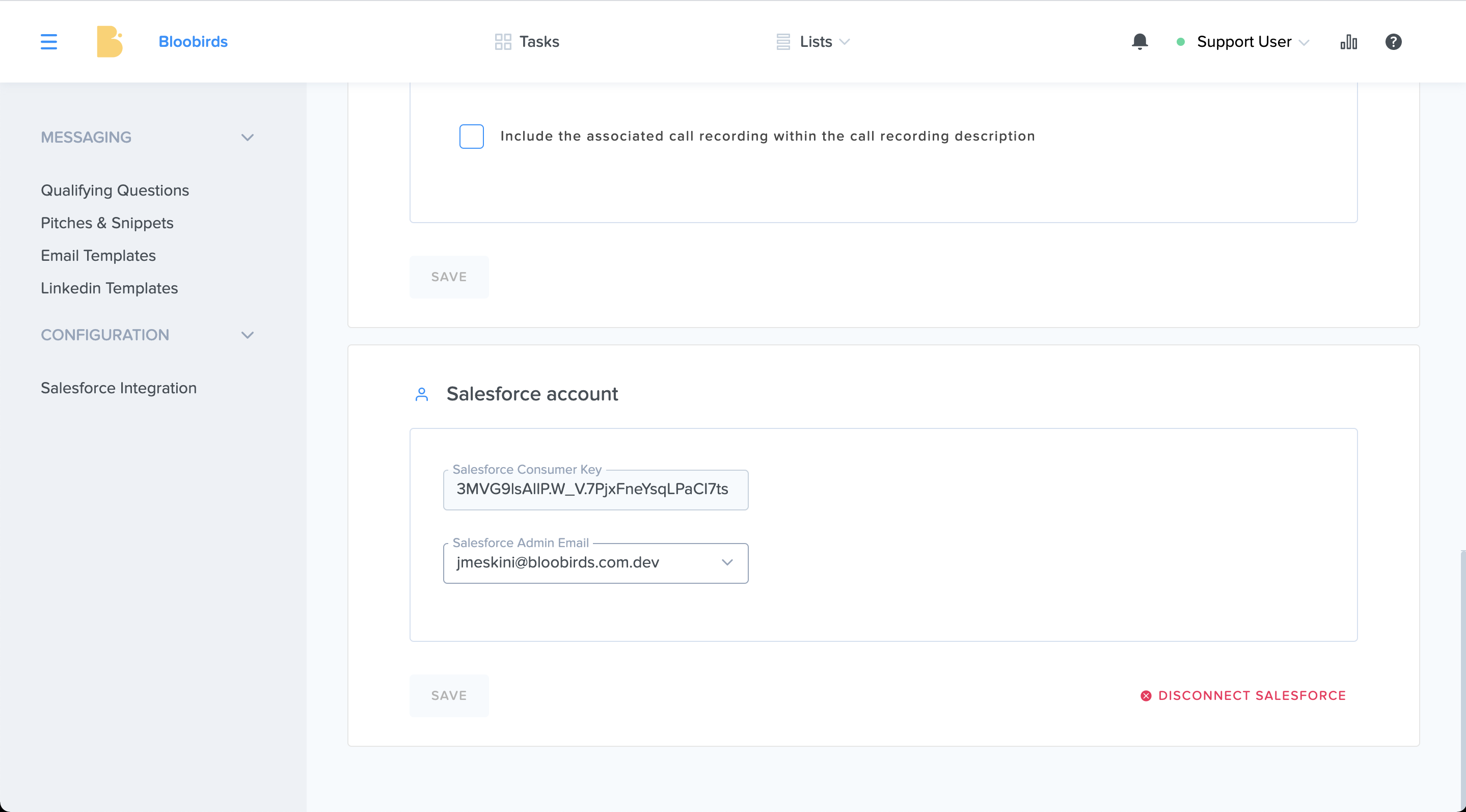Screen dimensions: 1466x812
Task: Open the Salesforce Admin Email dropdown
Action: click(595, 563)
